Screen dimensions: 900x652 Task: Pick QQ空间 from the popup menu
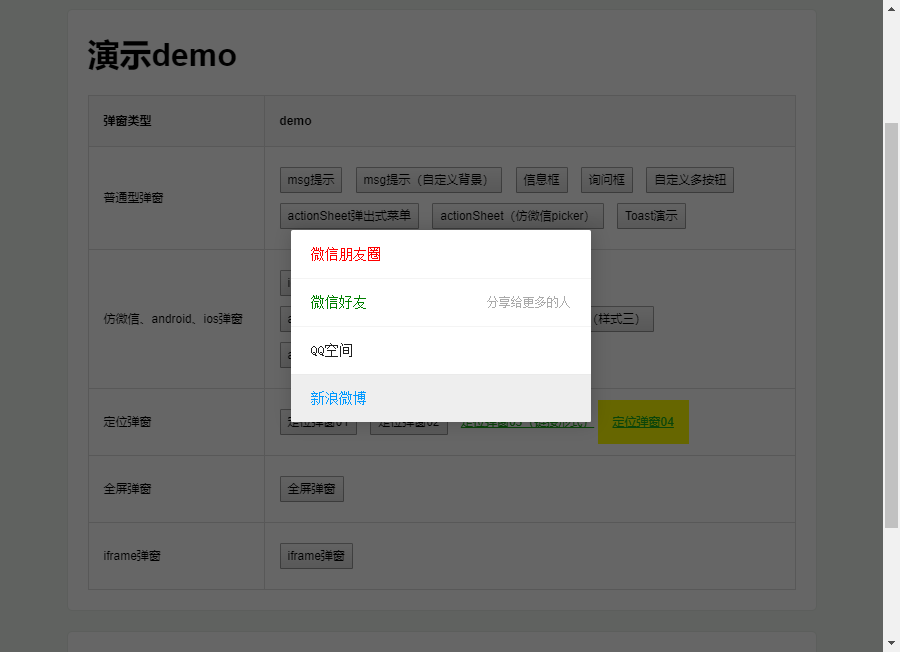pyautogui.click(x=440, y=351)
